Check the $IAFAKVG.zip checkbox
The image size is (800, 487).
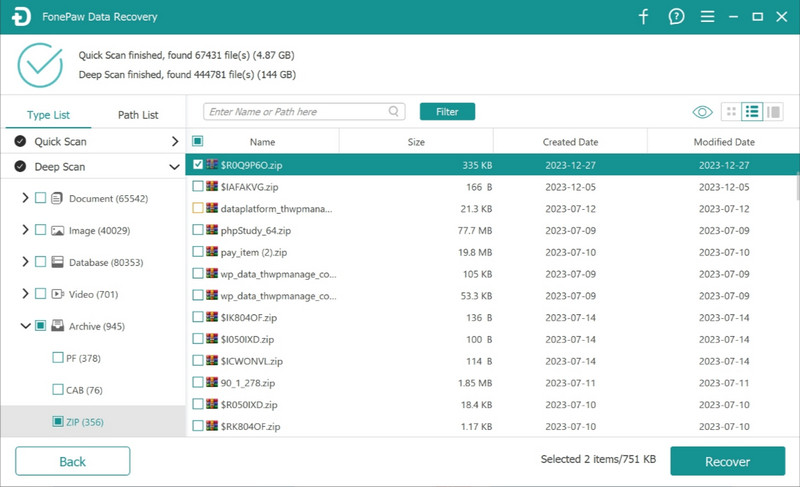click(198, 187)
